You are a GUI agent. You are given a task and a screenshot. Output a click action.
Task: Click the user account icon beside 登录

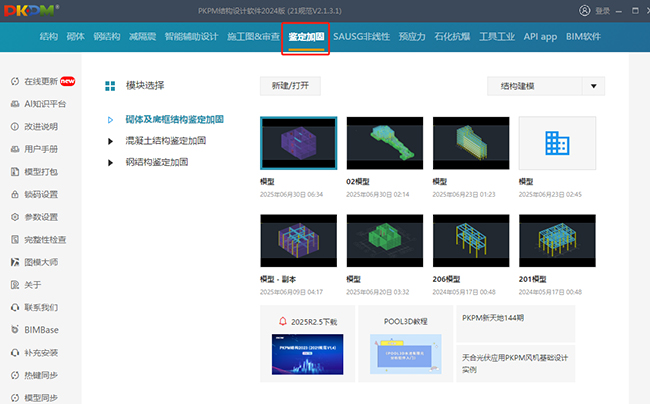pyautogui.click(x=585, y=11)
